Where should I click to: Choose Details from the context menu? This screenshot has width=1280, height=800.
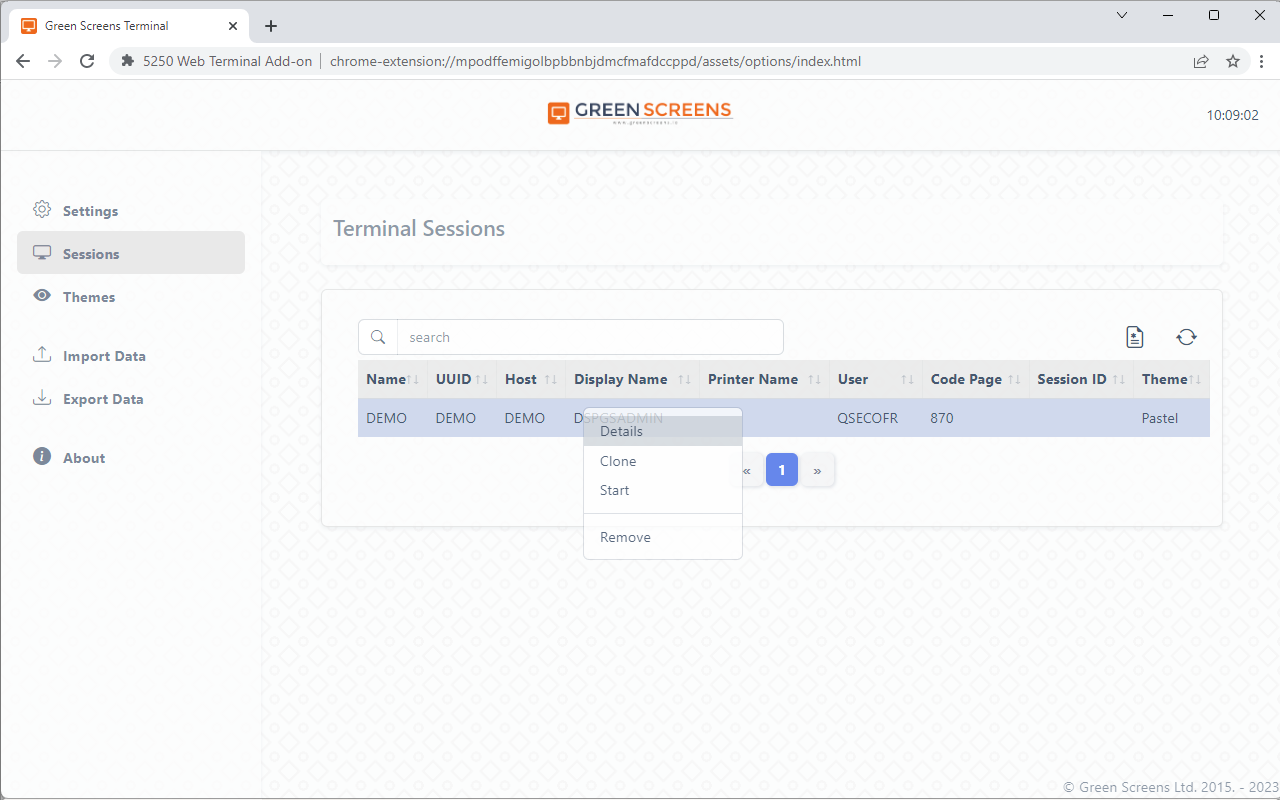pos(621,432)
